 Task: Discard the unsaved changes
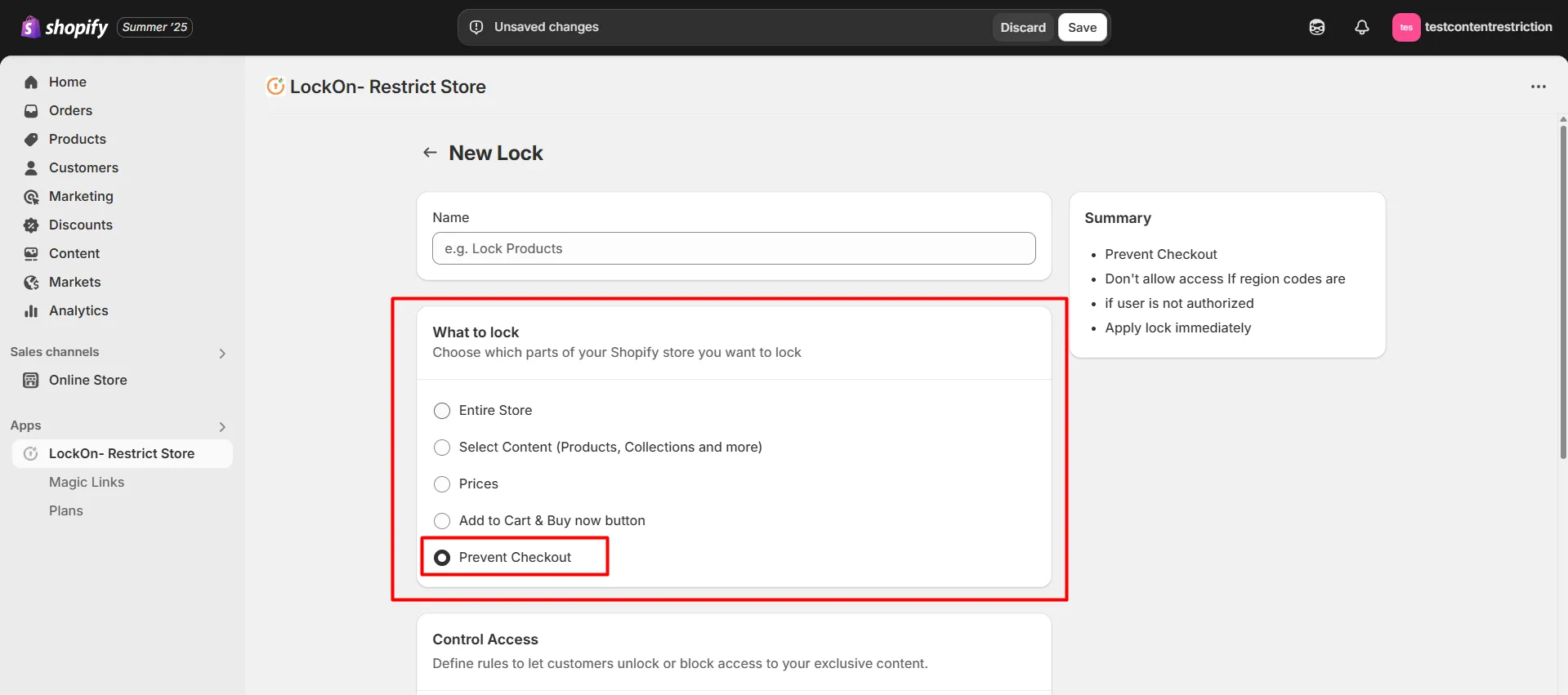(1023, 27)
